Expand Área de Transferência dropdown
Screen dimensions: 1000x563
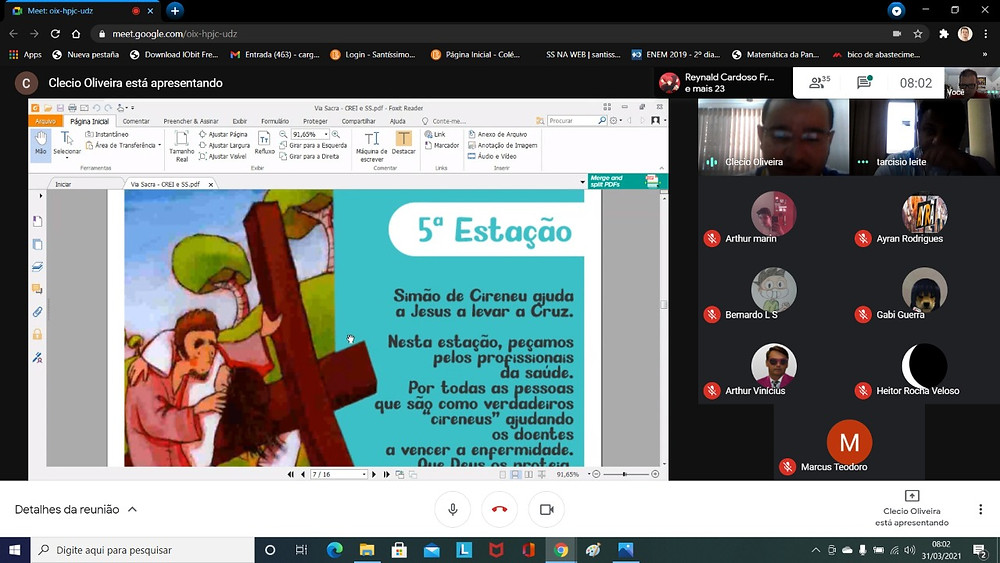(159, 145)
